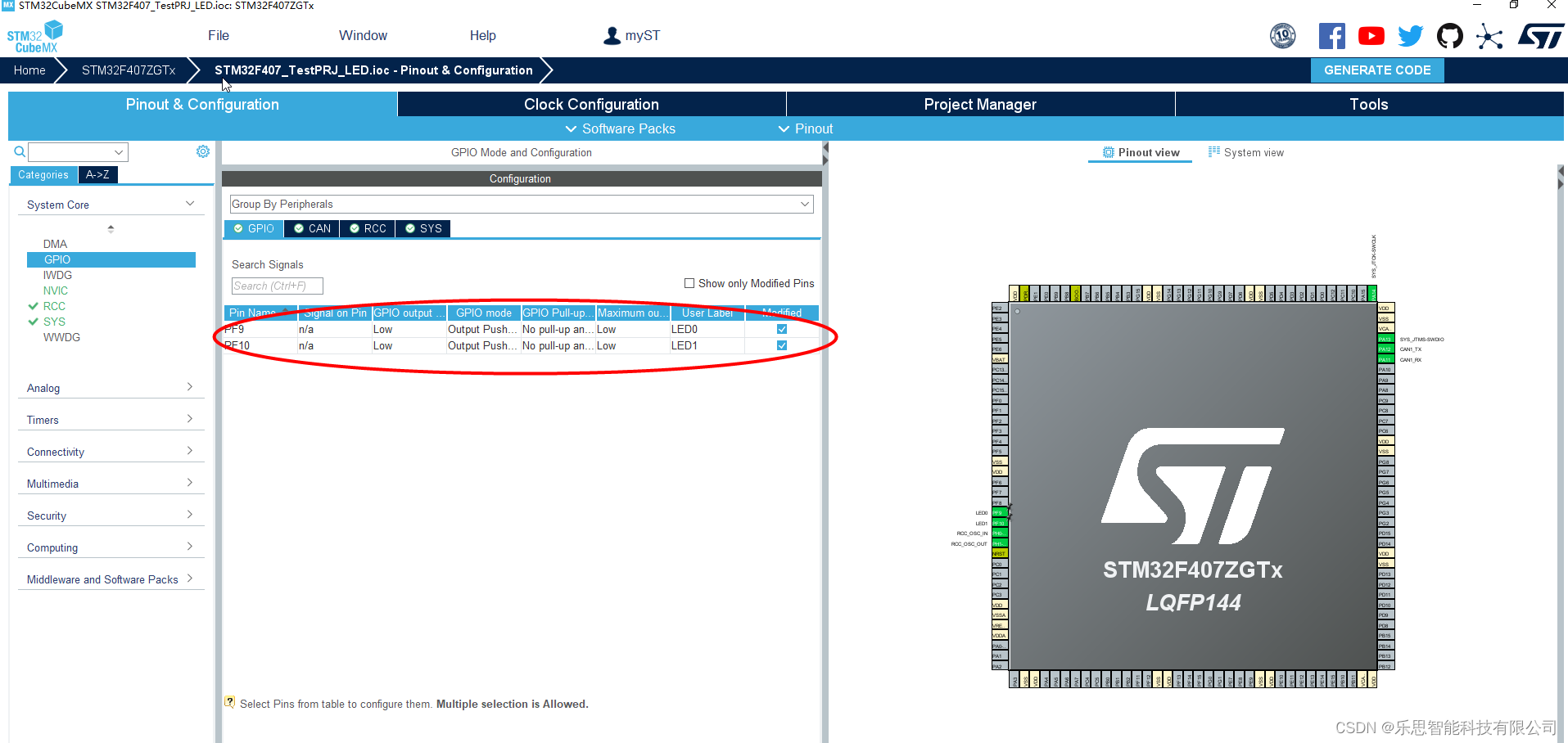Screen dimensions: 1568x743
Task: Switch to A->Z sorting tab
Action: pos(97,174)
